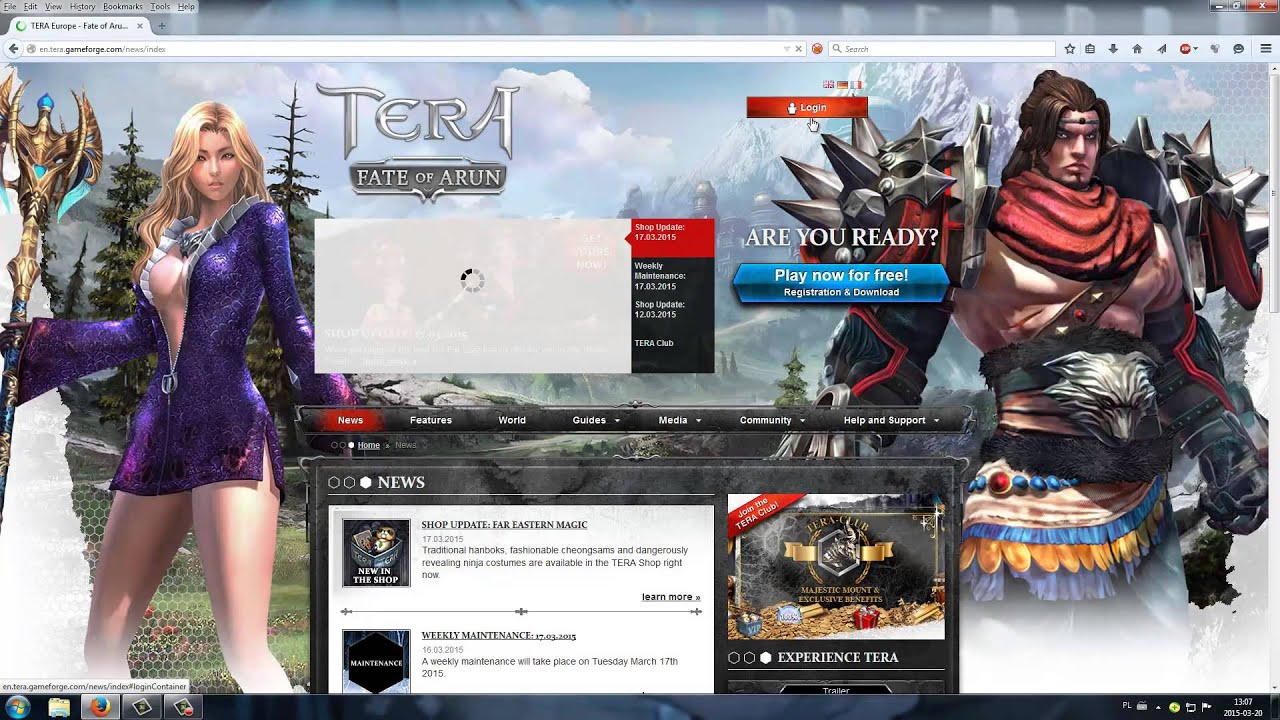Image resolution: width=1280 pixels, height=720 pixels.
Task: Open the History menu
Action: pos(83,6)
